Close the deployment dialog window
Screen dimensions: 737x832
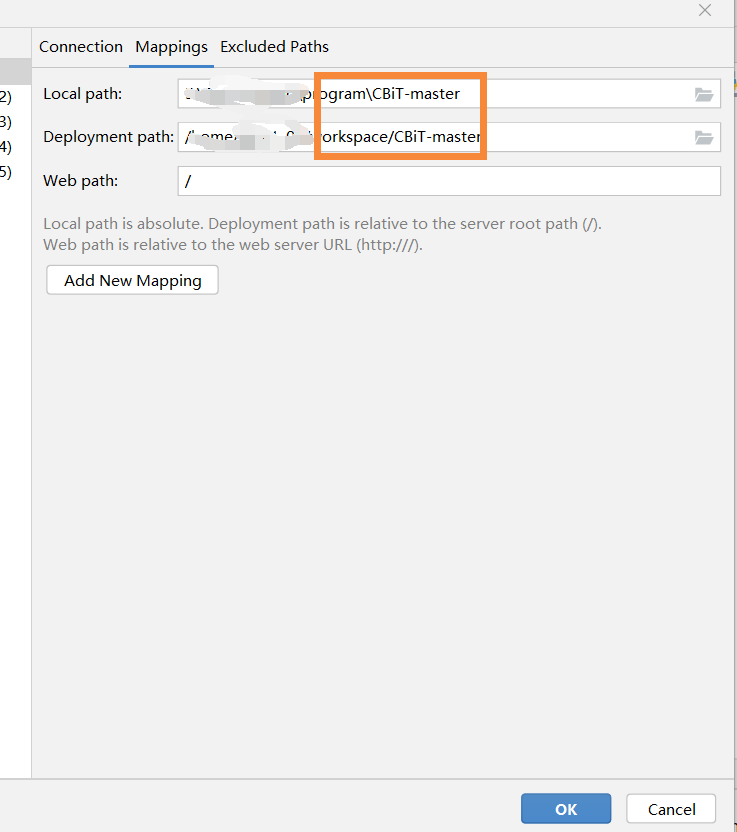pos(705,10)
